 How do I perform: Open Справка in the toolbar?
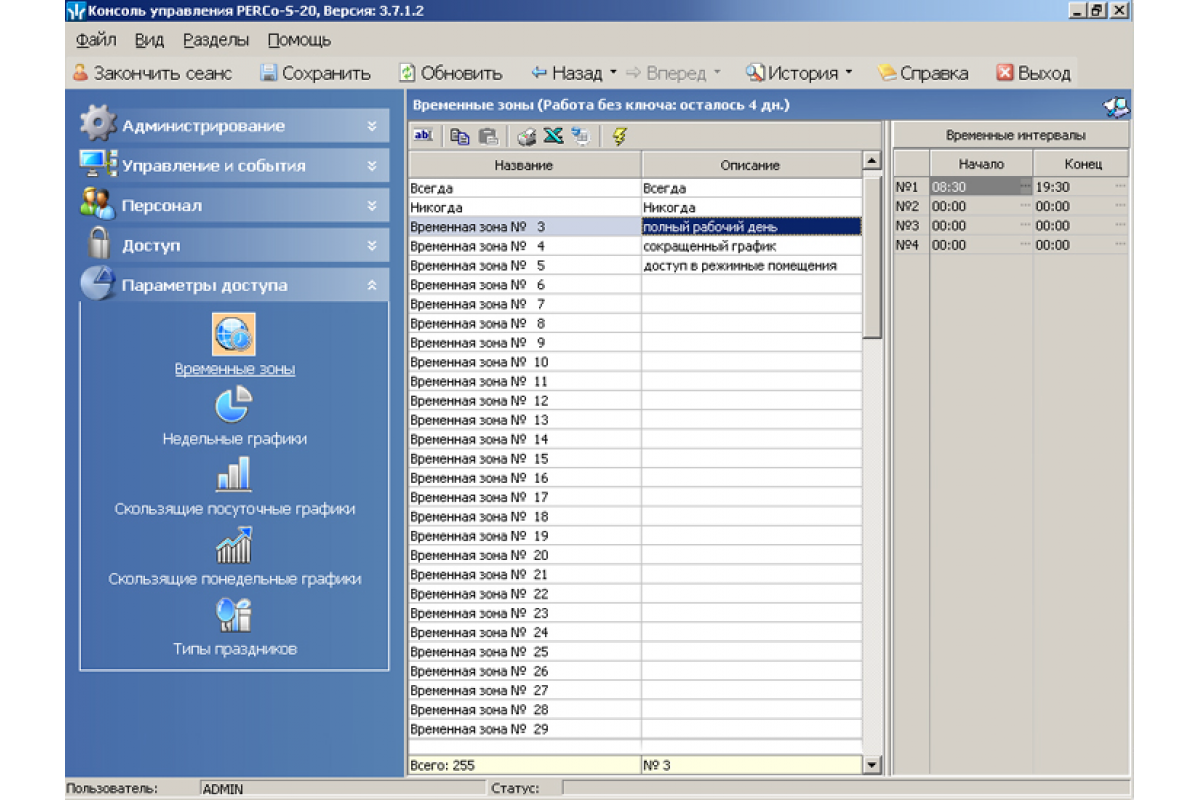(x=923, y=73)
